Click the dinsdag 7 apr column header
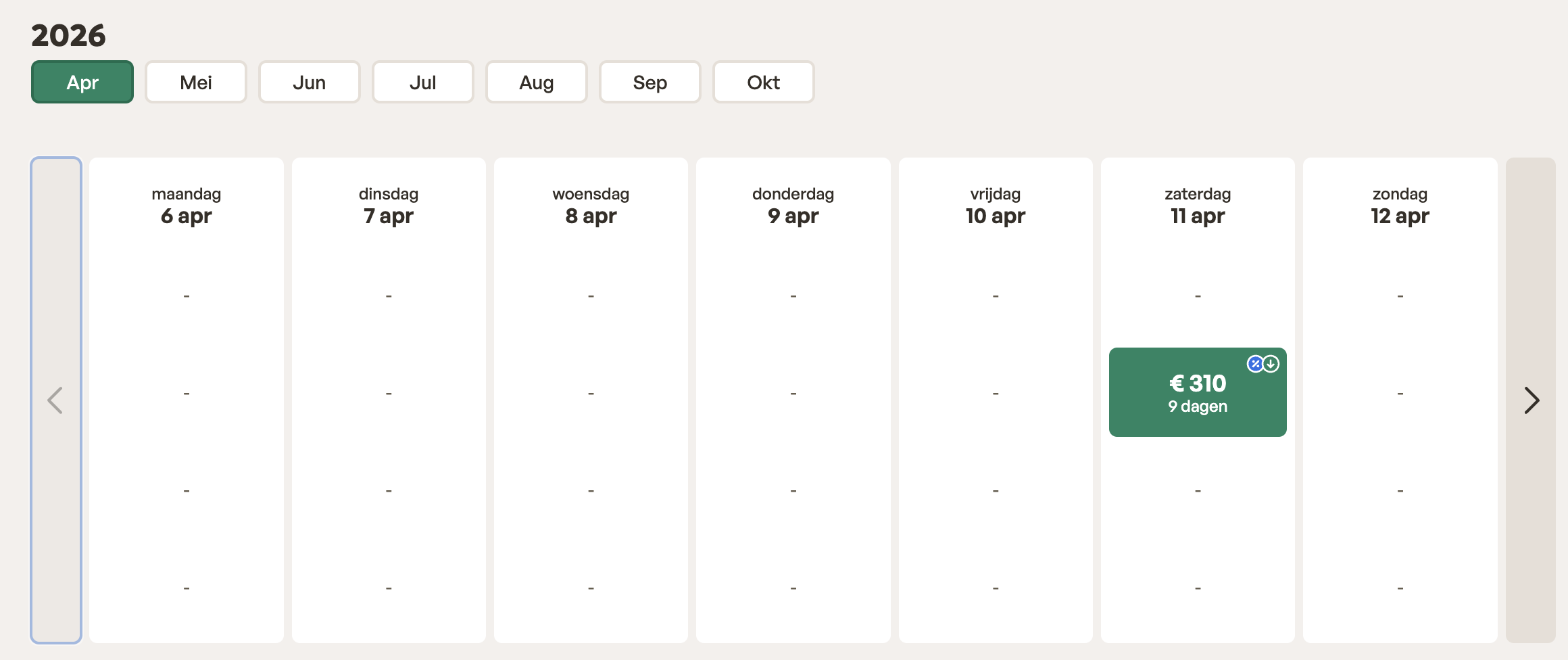 coord(389,206)
